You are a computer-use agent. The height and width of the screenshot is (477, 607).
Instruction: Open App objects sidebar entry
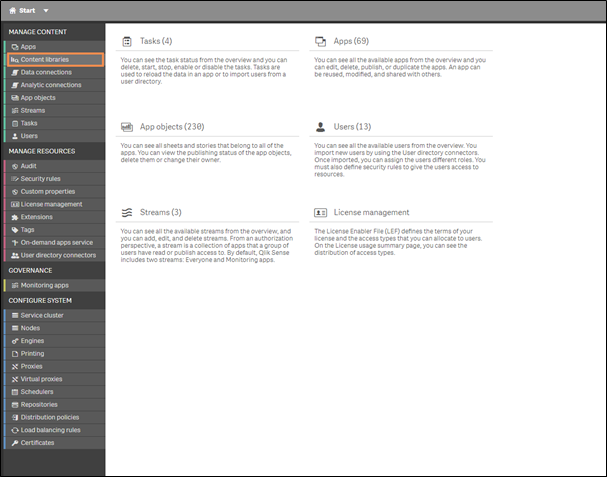coord(55,98)
